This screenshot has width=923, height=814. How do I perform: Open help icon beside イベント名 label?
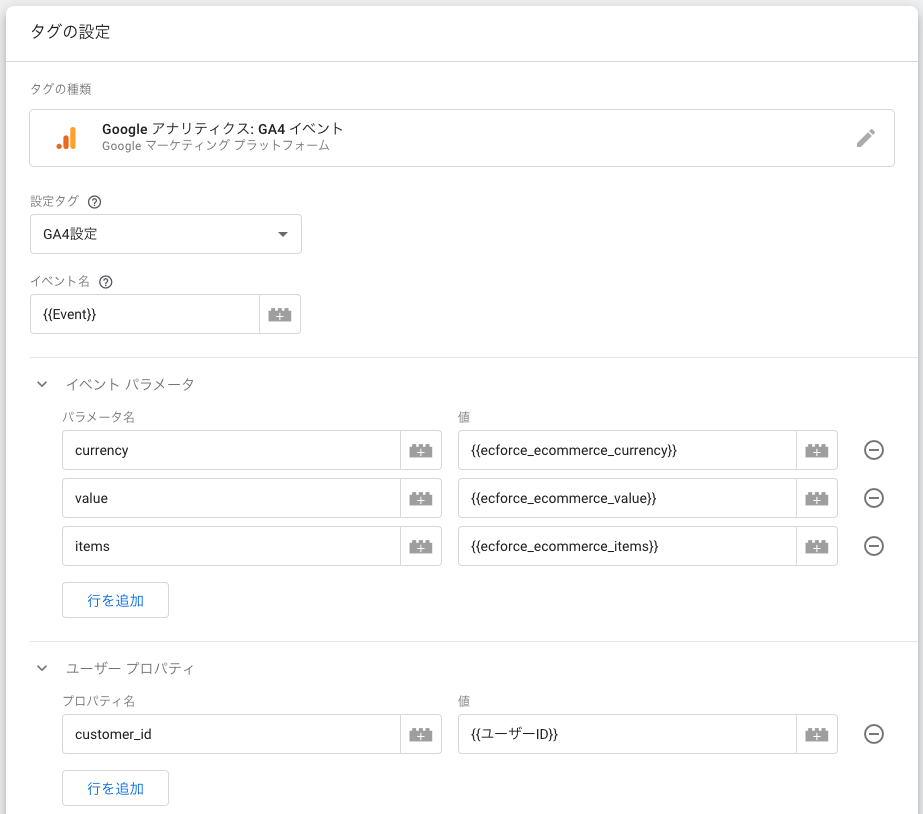click(105, 282)
